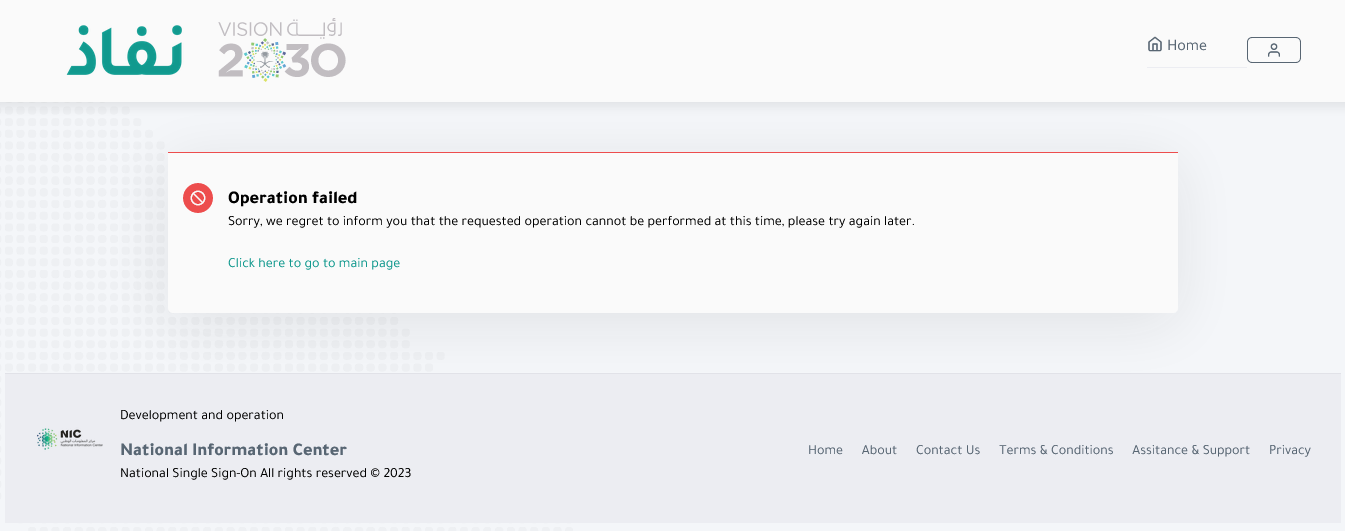The height and width of the screenshot is (531, 1345).
Task: View the Terms & Conditions link
Action: point(1056,450)
